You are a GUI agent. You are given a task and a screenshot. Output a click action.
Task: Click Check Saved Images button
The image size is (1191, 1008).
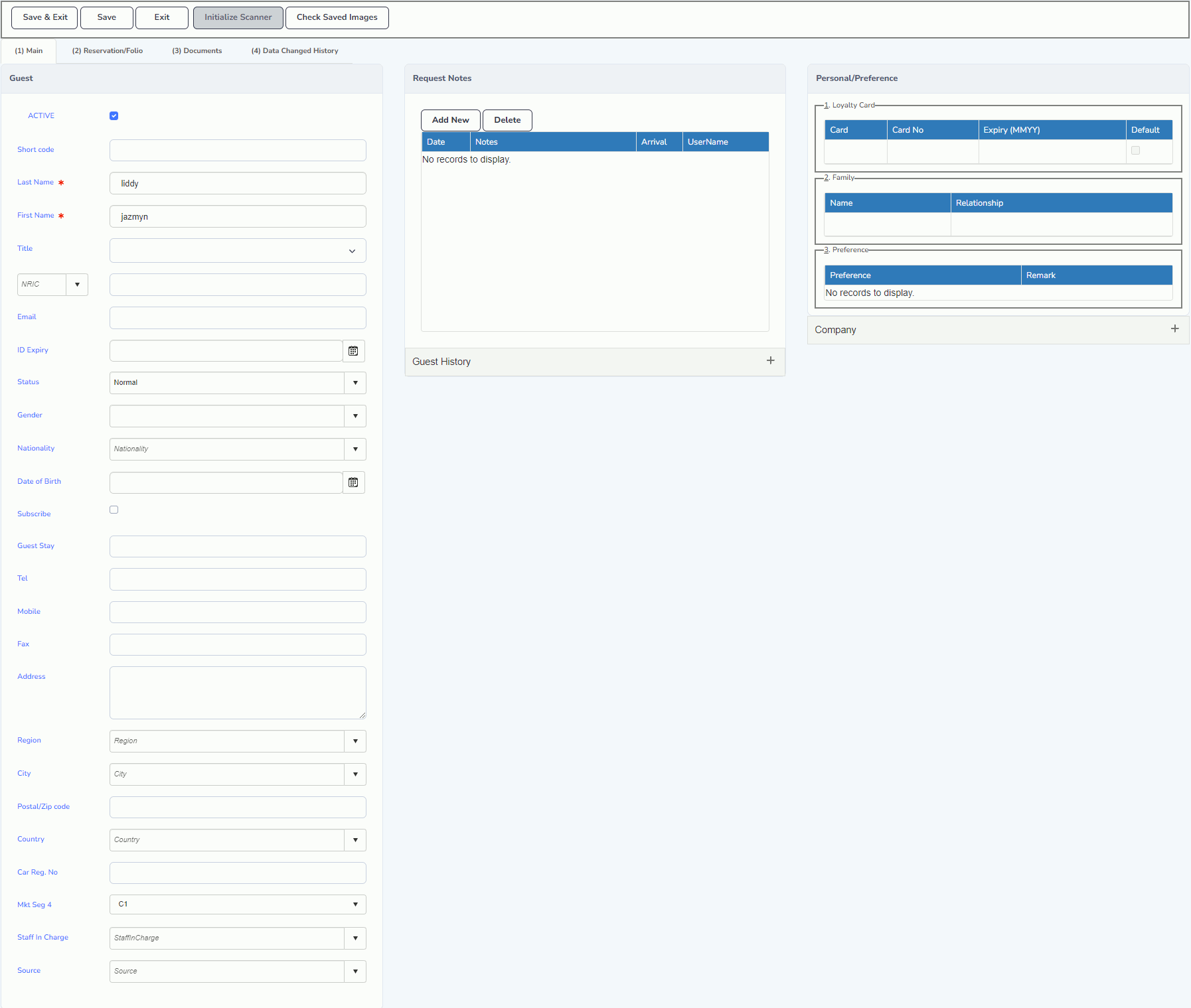click(337, 18)
